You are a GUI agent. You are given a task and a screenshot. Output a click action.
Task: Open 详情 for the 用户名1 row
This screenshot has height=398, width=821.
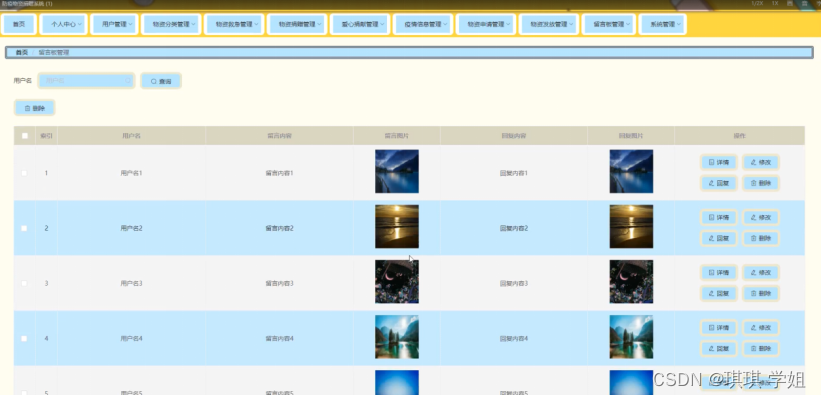[x=719, y=162]
